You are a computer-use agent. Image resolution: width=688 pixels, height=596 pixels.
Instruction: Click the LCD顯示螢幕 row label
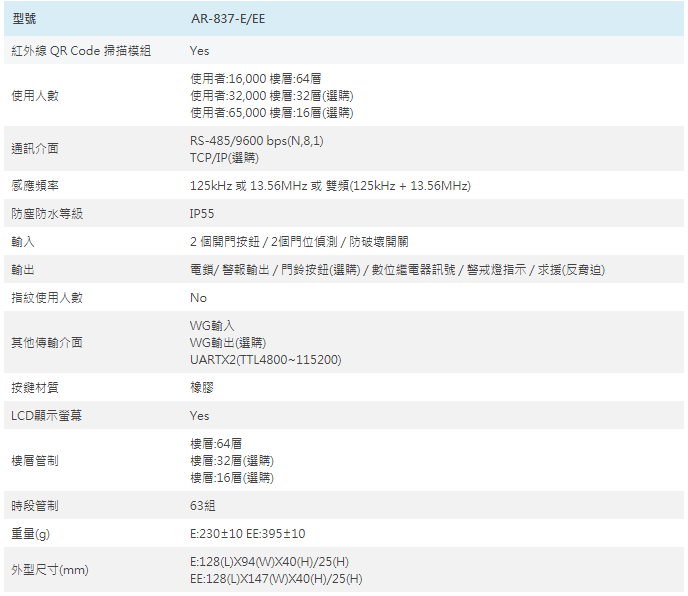click(x=47, y=416)
